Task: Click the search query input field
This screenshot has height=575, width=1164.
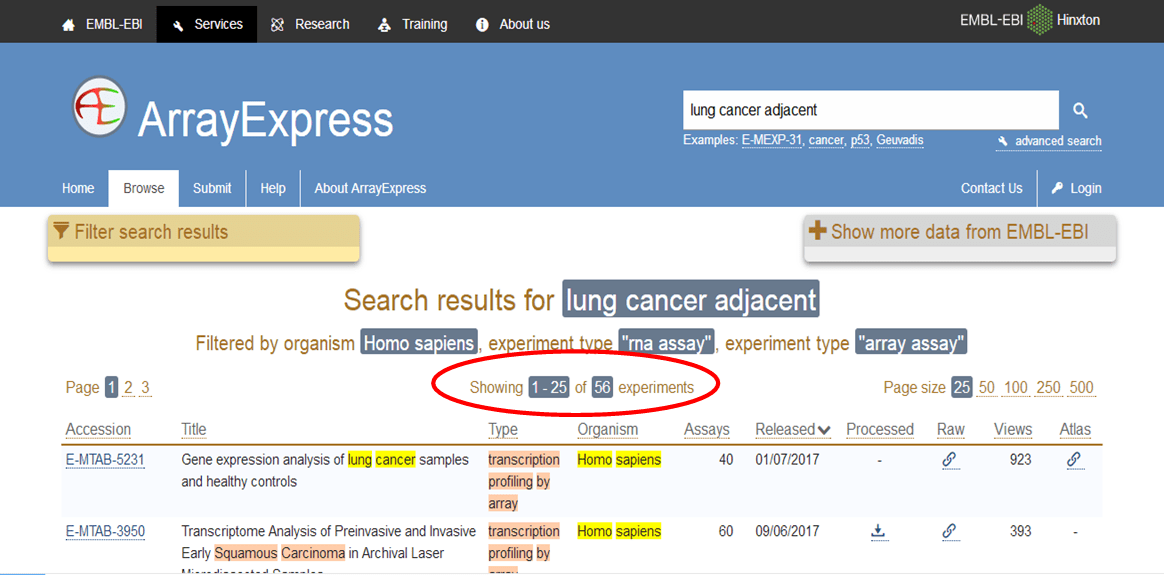Action: coord(870,110)
